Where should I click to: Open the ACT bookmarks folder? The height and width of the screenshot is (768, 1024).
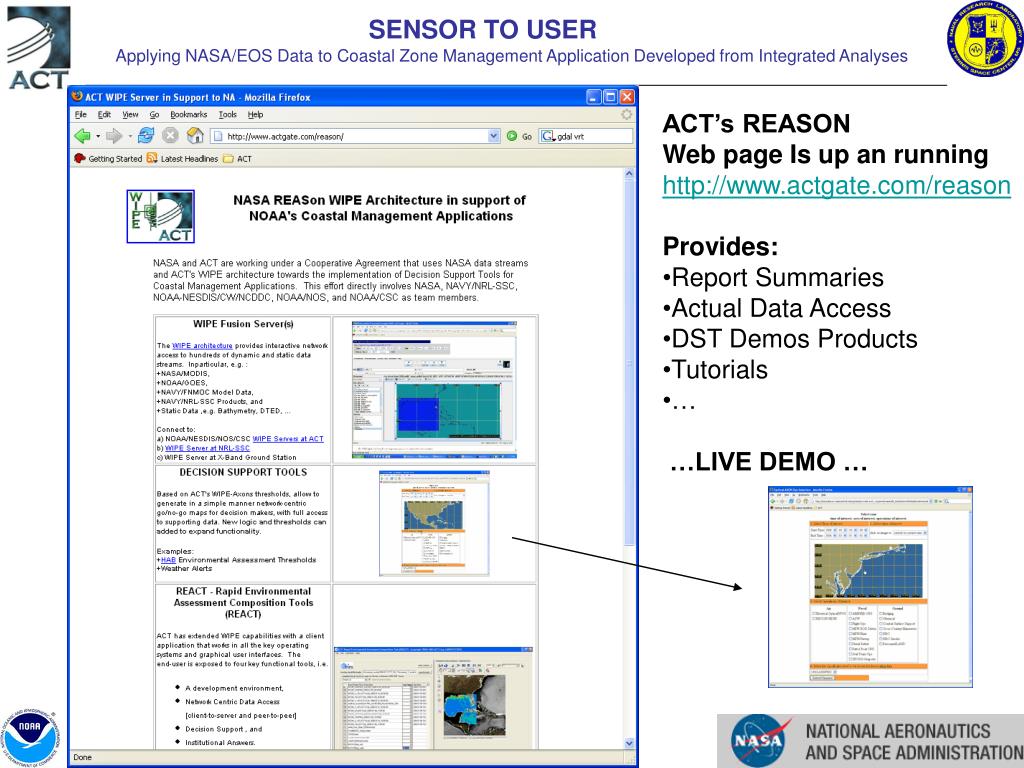237,158
